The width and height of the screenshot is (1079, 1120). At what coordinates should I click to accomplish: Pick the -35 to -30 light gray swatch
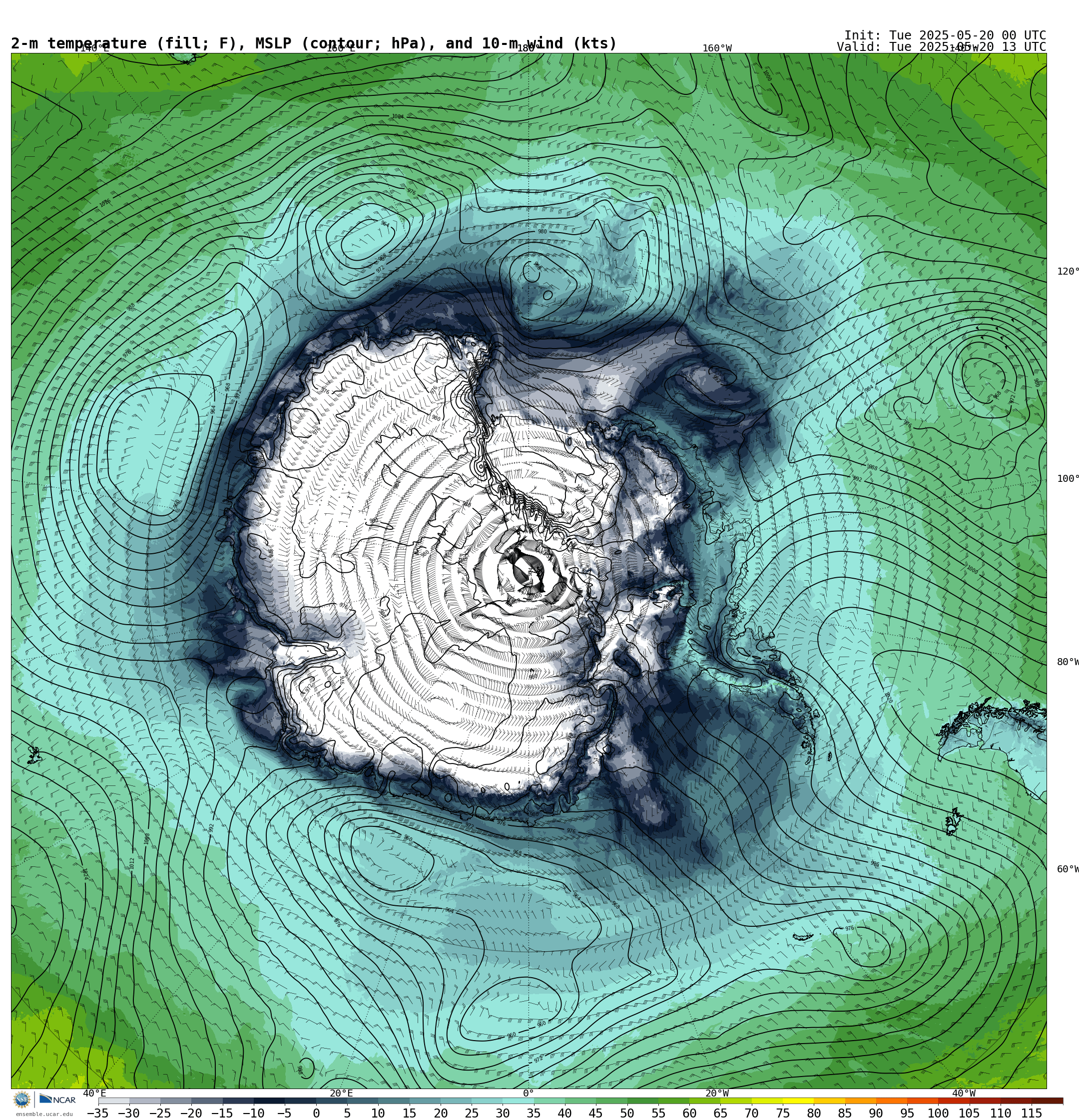[114, 1101]
